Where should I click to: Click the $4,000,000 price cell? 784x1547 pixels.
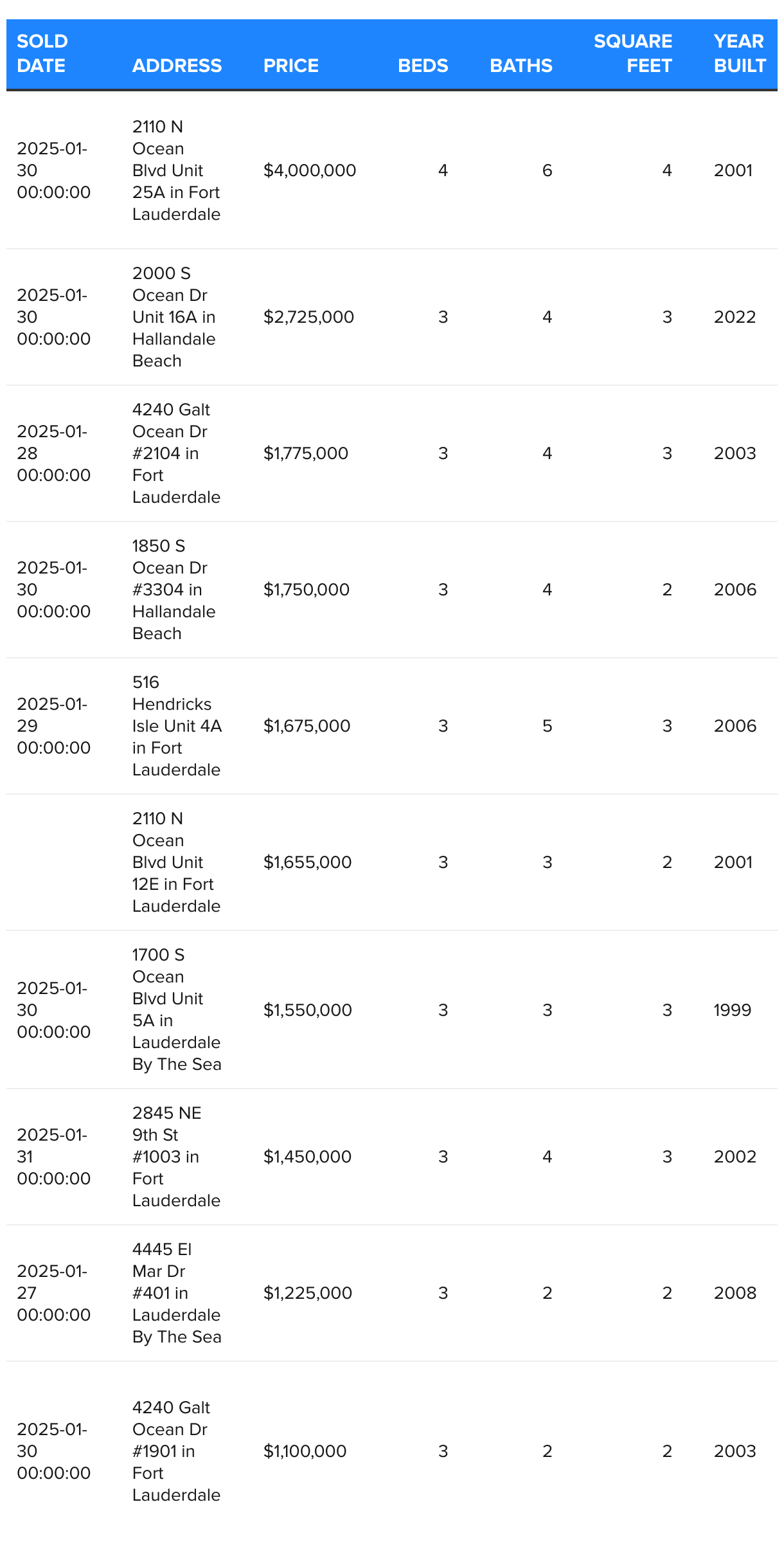click(x=310, y=170)
